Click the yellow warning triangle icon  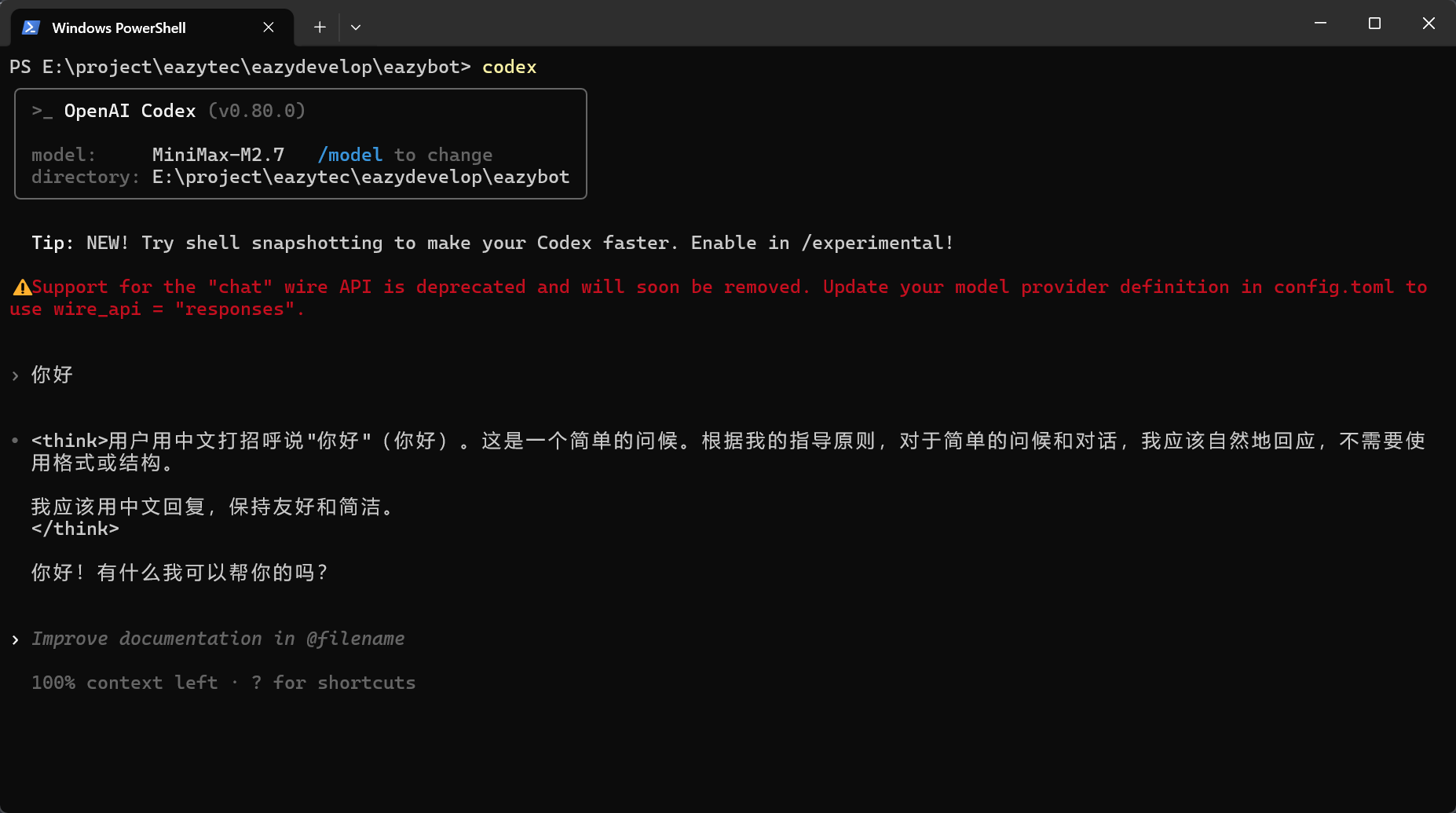point(21,287)
